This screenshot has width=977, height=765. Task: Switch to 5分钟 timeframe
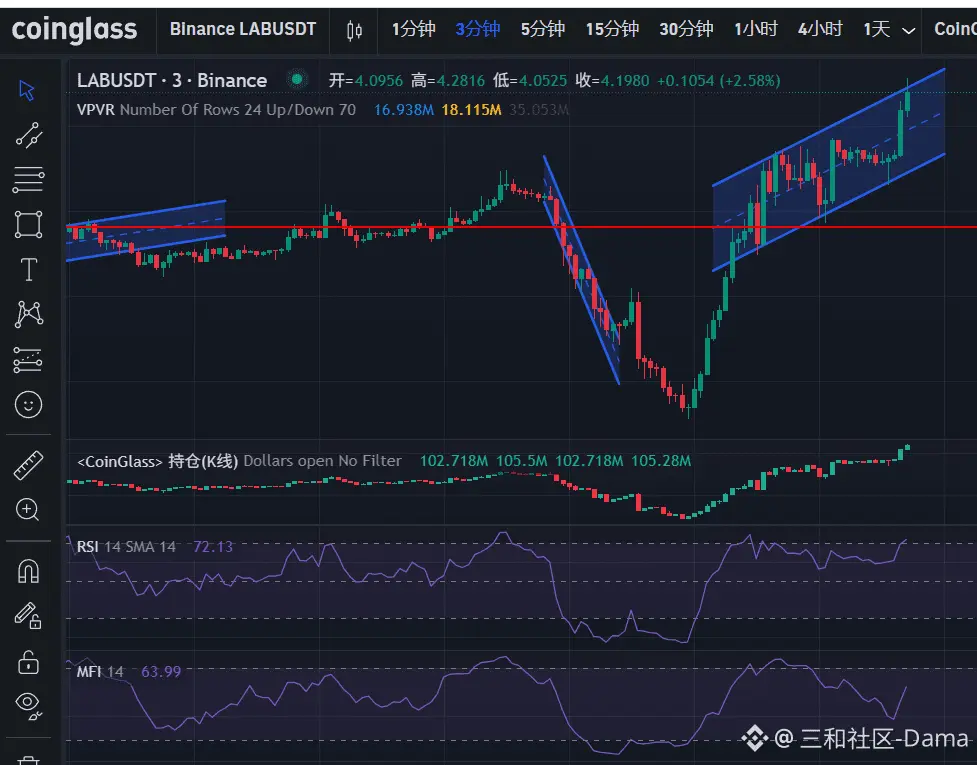pyautogui.click(x=543, y=29)
